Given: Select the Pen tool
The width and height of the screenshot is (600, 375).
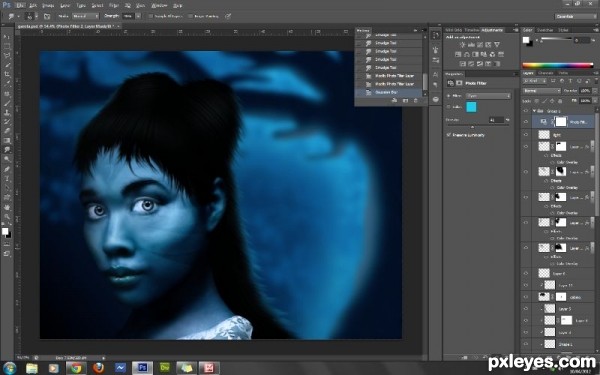Looking at the screenshot, I should 7,169.
